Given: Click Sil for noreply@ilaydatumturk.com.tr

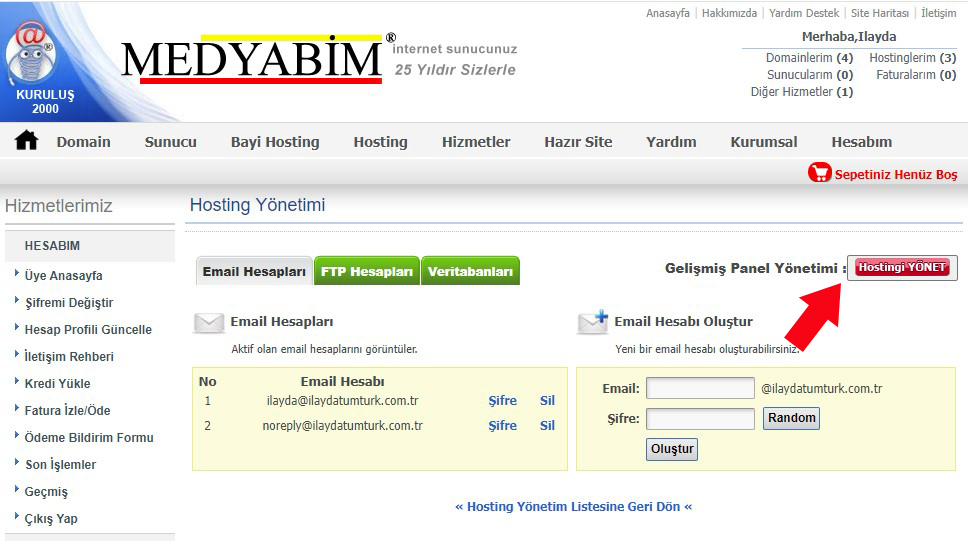Looking at the screenshot, I should 547,426.
